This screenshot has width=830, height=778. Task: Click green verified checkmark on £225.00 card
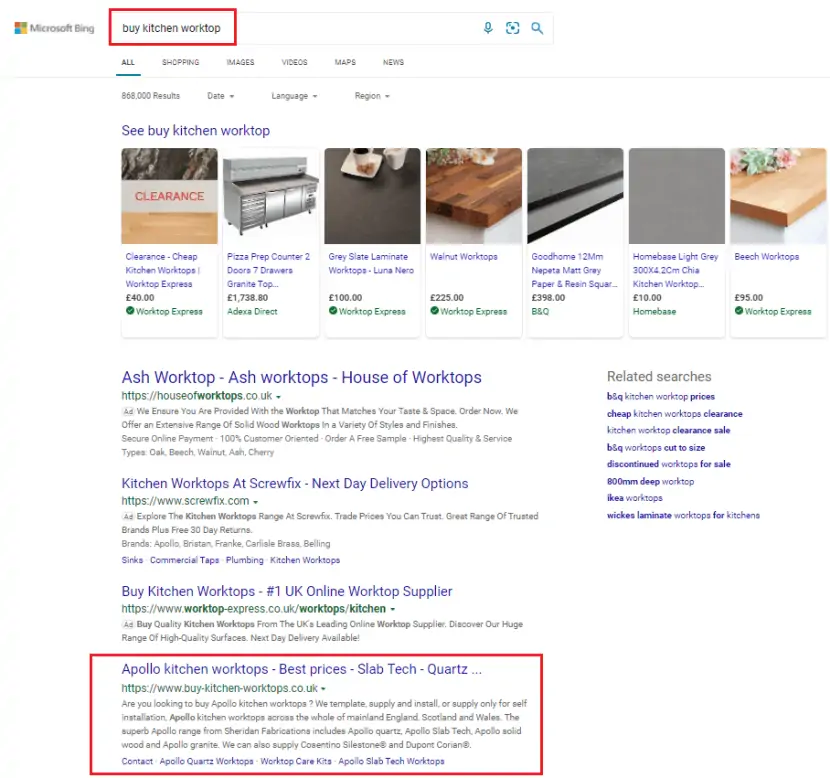(434, 311)
